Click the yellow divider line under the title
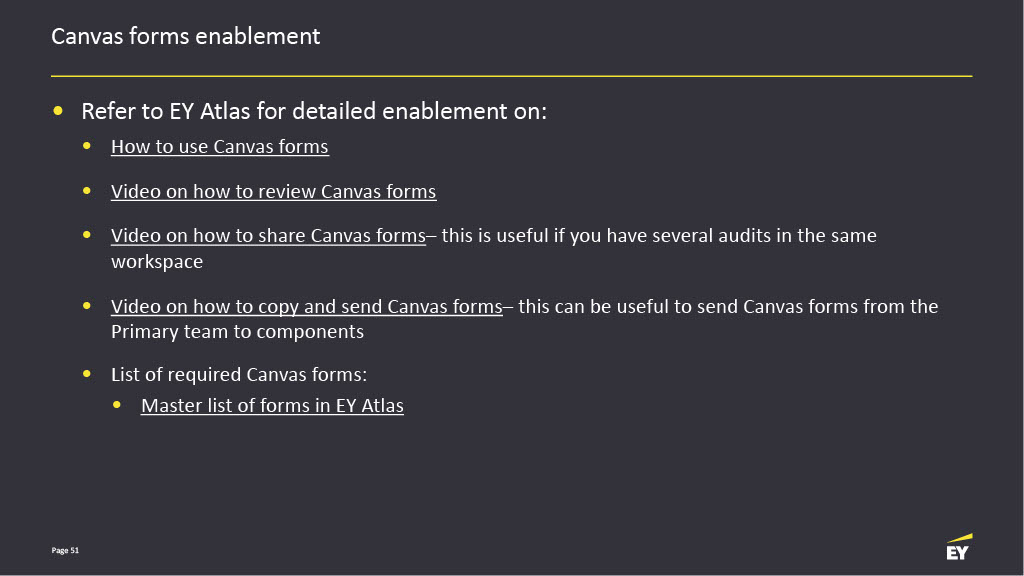The image size is (1024, 576). point(511,76)
